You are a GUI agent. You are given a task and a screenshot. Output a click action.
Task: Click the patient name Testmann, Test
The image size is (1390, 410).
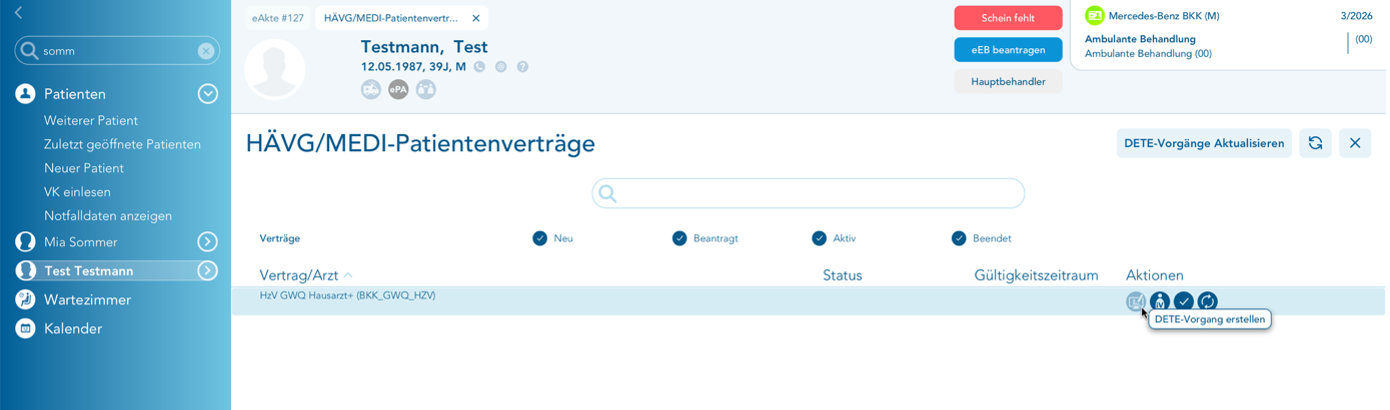pyautogui.click(x=424, y=47)
